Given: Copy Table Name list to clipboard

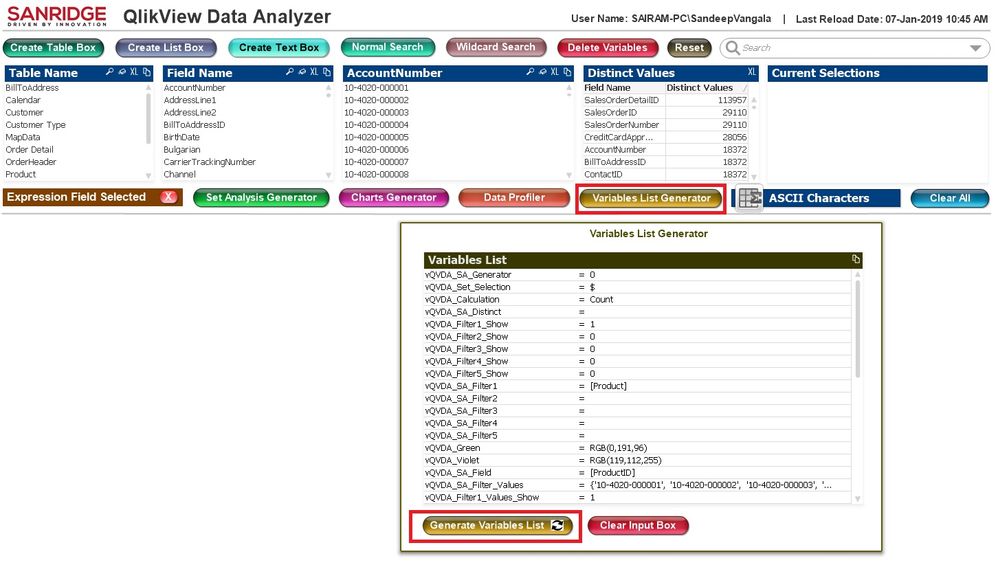Looking at the screenshot, I should [x=146, y=72].
